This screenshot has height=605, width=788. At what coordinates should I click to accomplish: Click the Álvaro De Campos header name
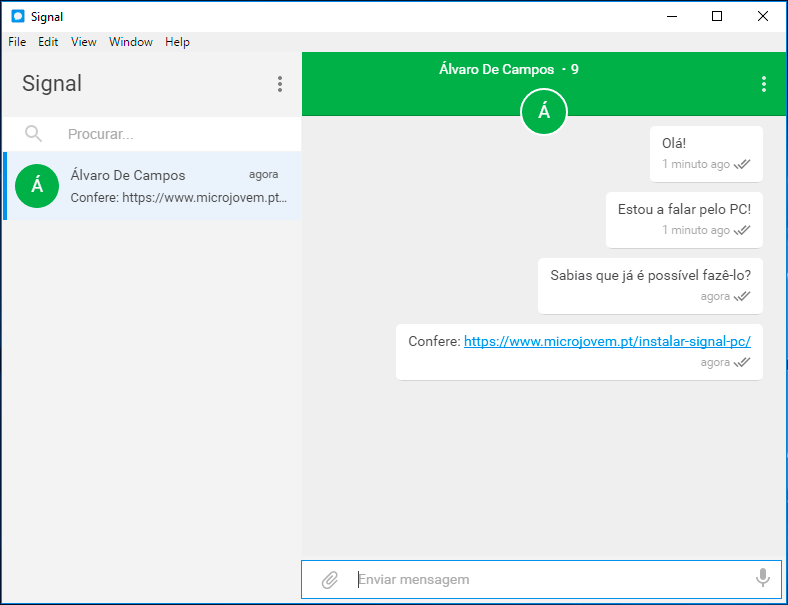click(x=497, y=69)
